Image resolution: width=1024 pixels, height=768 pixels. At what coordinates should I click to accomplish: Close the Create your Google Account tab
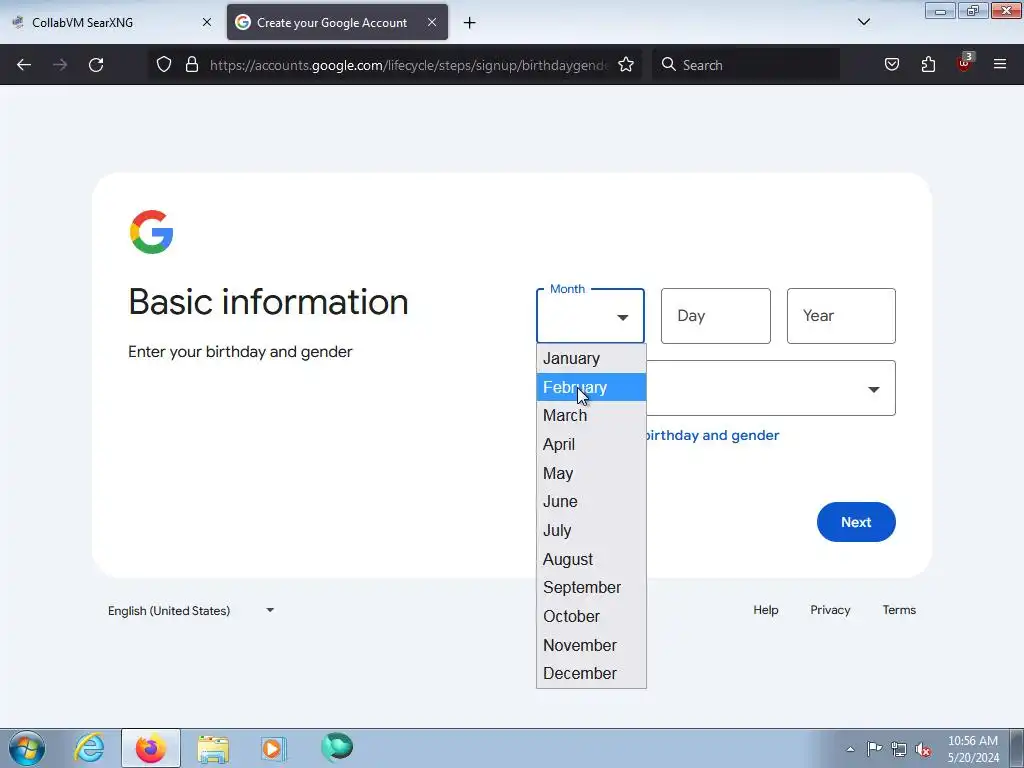tap(432, 22)
